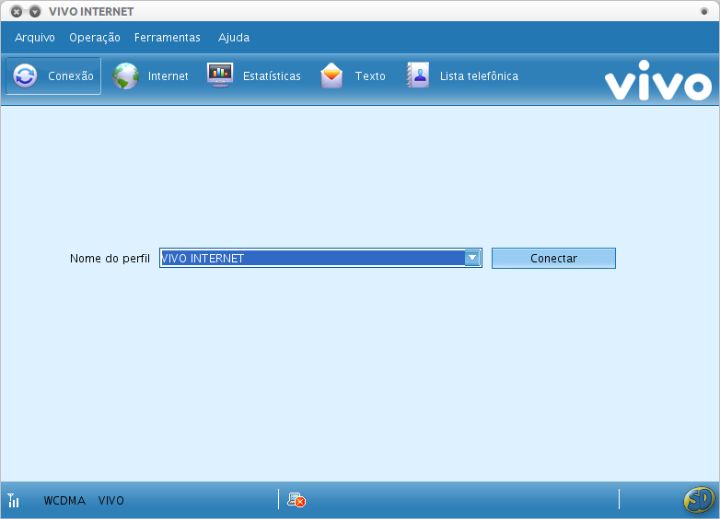This screenshot has height=519, width=720.
Task: Switch to the Estatísticas tab label
Action: click(x=272, y=76)
